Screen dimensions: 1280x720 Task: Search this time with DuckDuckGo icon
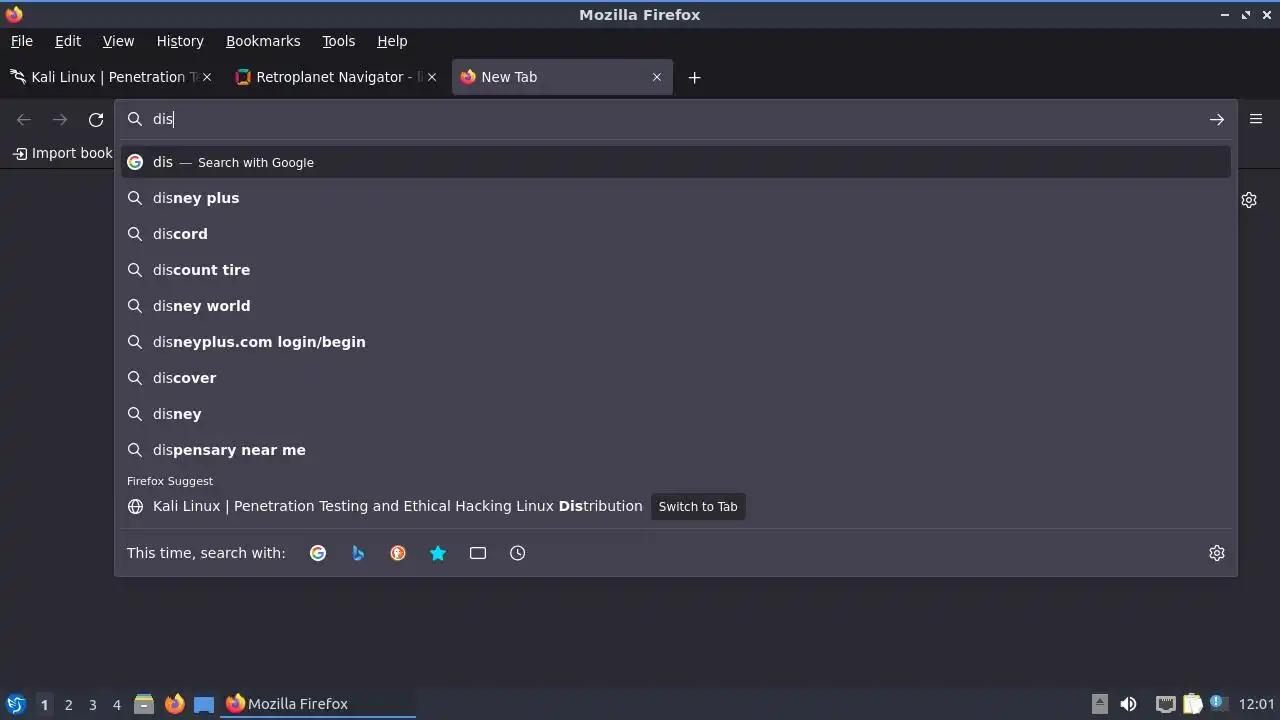[398, 553]
